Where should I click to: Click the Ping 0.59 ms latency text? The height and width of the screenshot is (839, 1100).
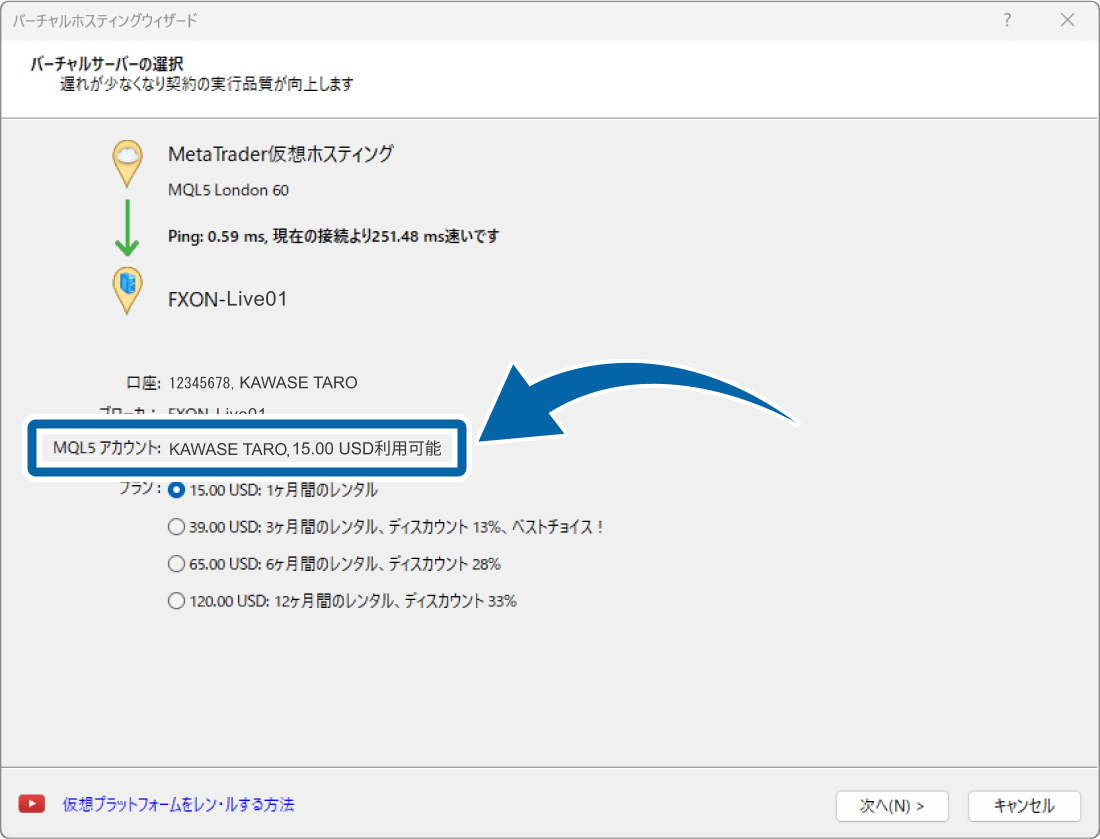(x=333, y=237)
